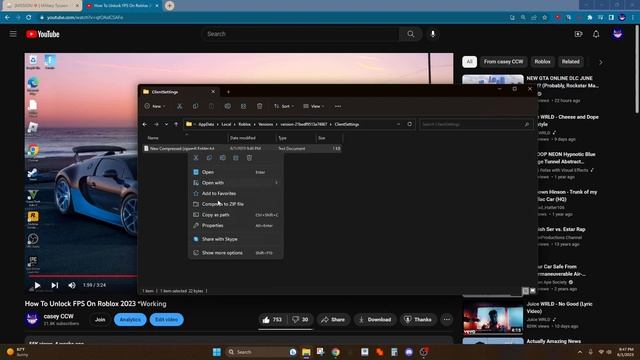
Task: Open the YouTube account avatar menu
Action: [618, 34]
